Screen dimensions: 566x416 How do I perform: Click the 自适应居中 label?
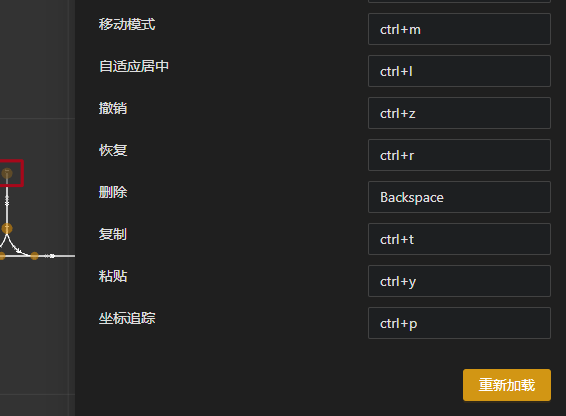(134, 66)
